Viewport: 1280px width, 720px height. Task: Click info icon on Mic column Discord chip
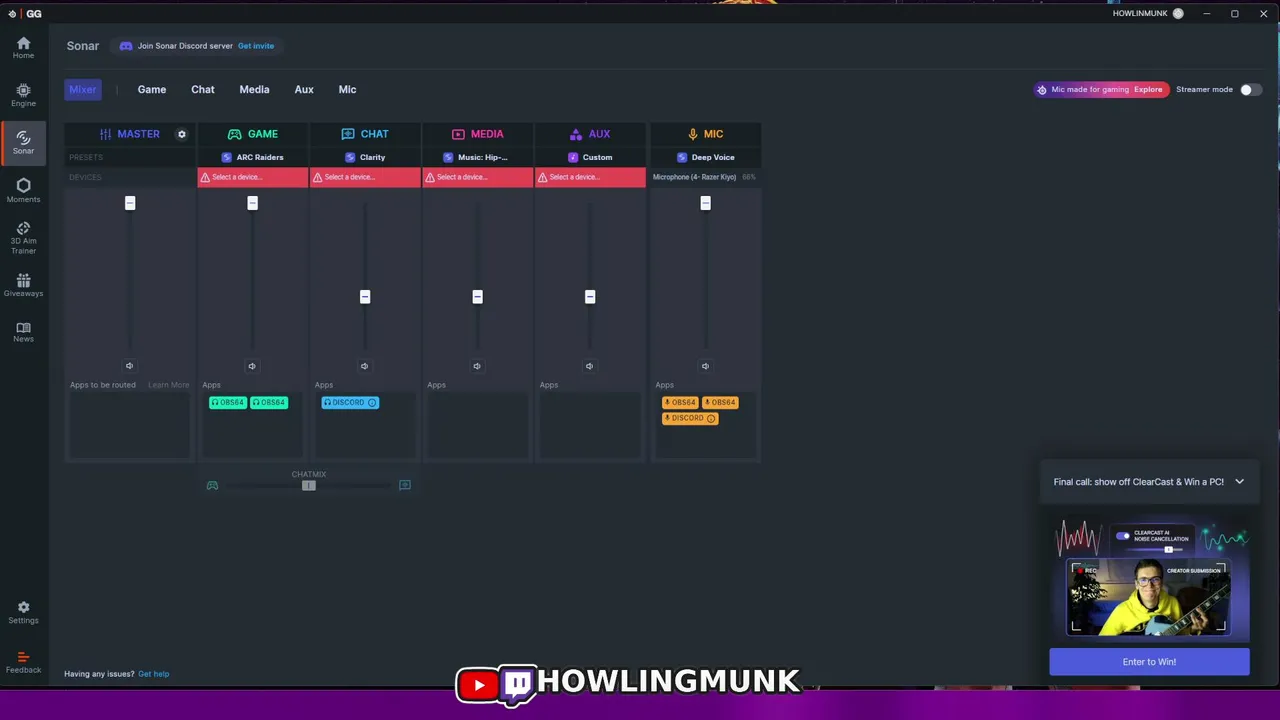711,418
